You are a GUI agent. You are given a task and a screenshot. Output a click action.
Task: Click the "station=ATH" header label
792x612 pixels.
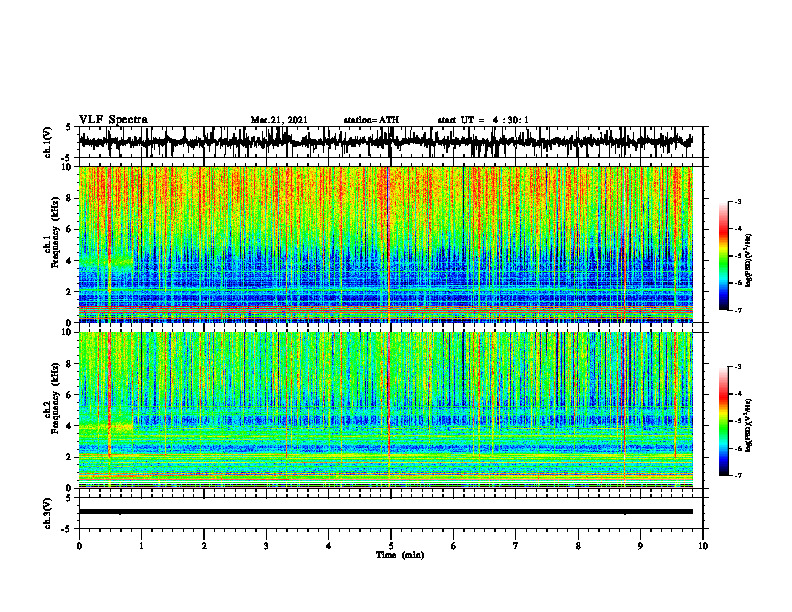371,120
